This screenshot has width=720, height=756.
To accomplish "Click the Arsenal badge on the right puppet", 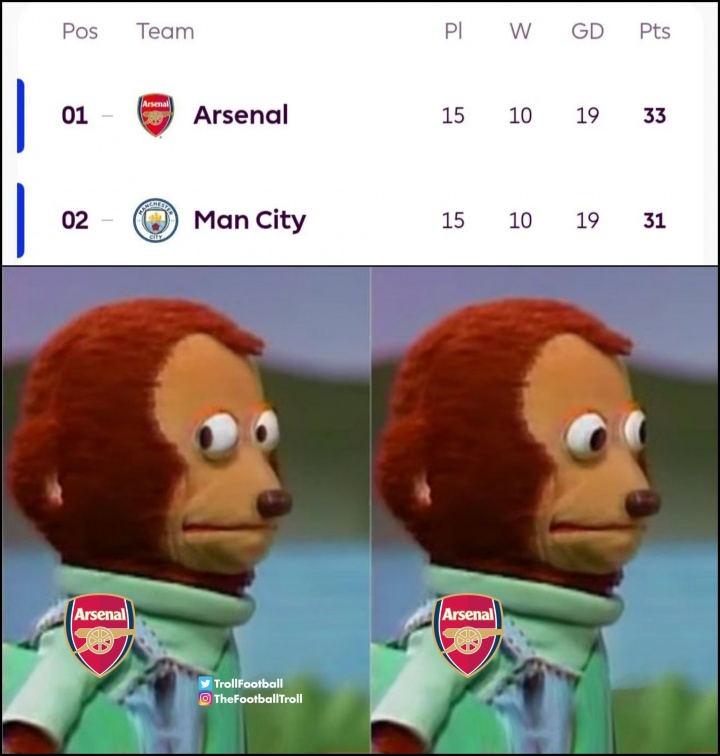I will pyautogui.click(x=468, y=634).
